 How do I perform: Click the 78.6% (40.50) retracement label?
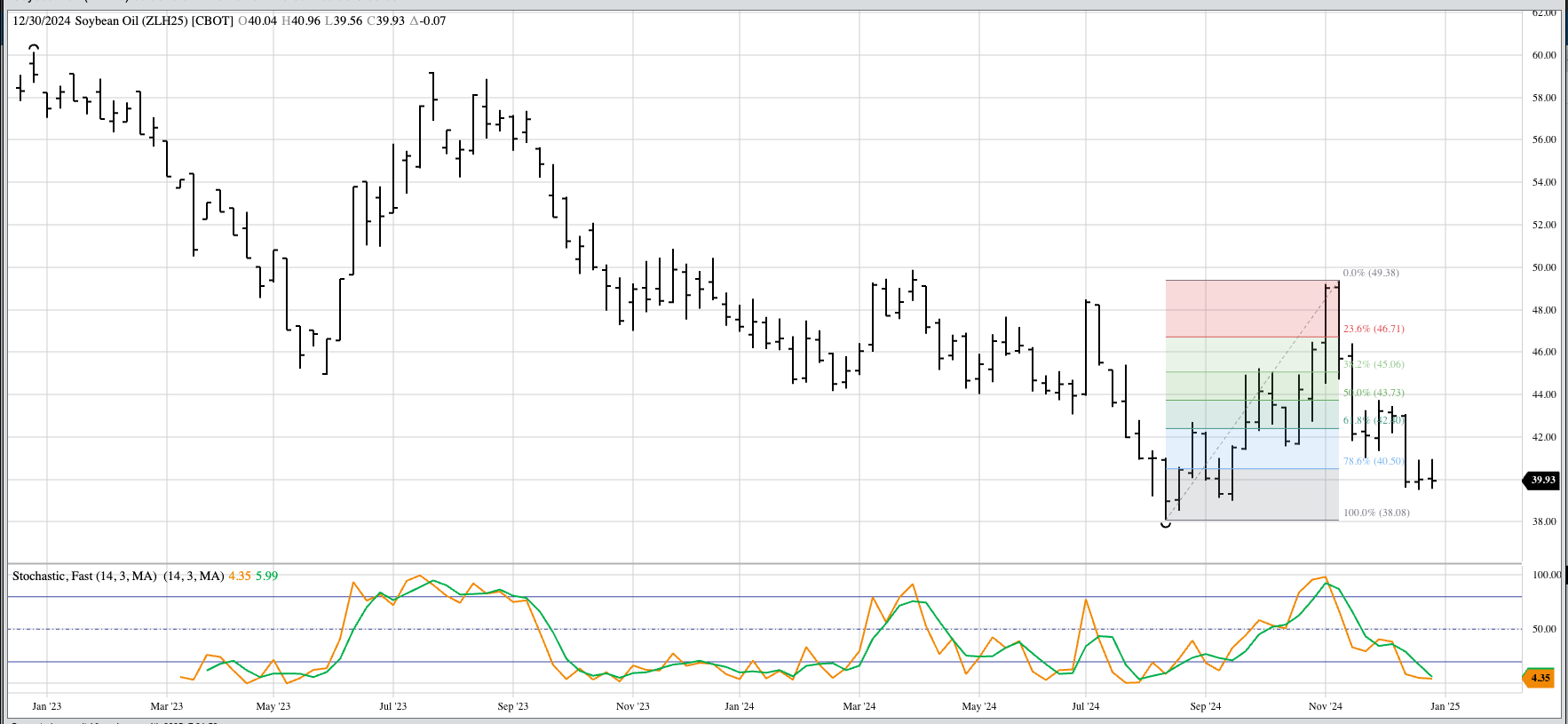pos(1373,461)
